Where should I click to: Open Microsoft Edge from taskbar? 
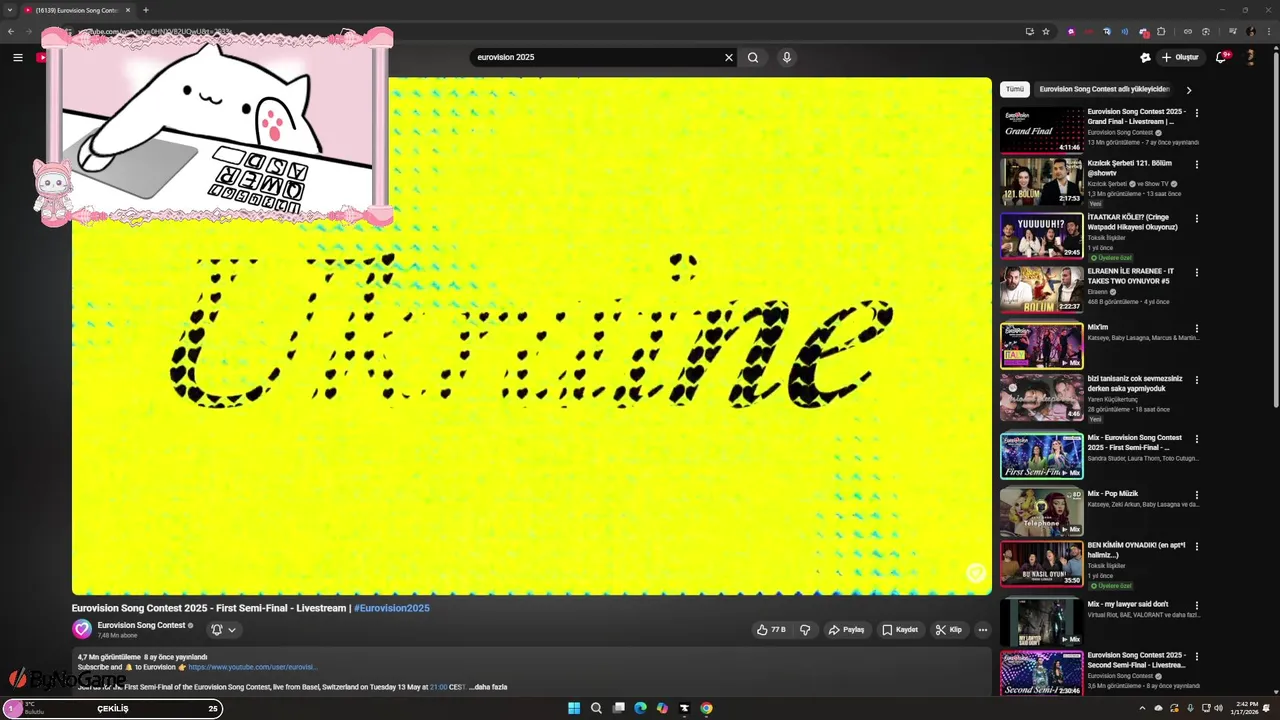click(x=640, y=708)
